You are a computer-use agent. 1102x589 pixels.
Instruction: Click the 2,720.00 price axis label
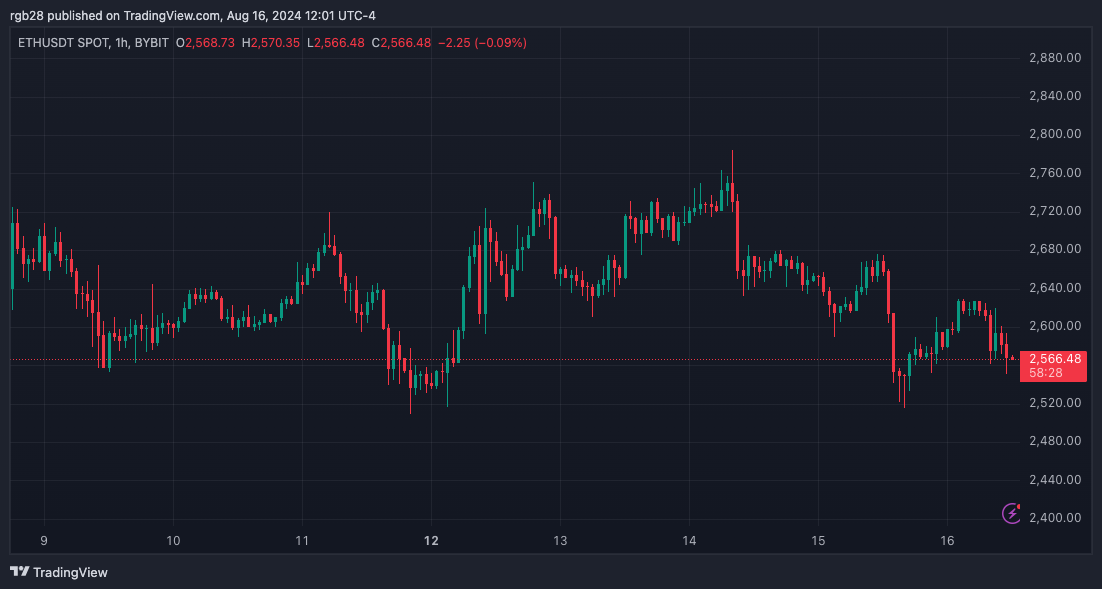tap(1055, 210)
